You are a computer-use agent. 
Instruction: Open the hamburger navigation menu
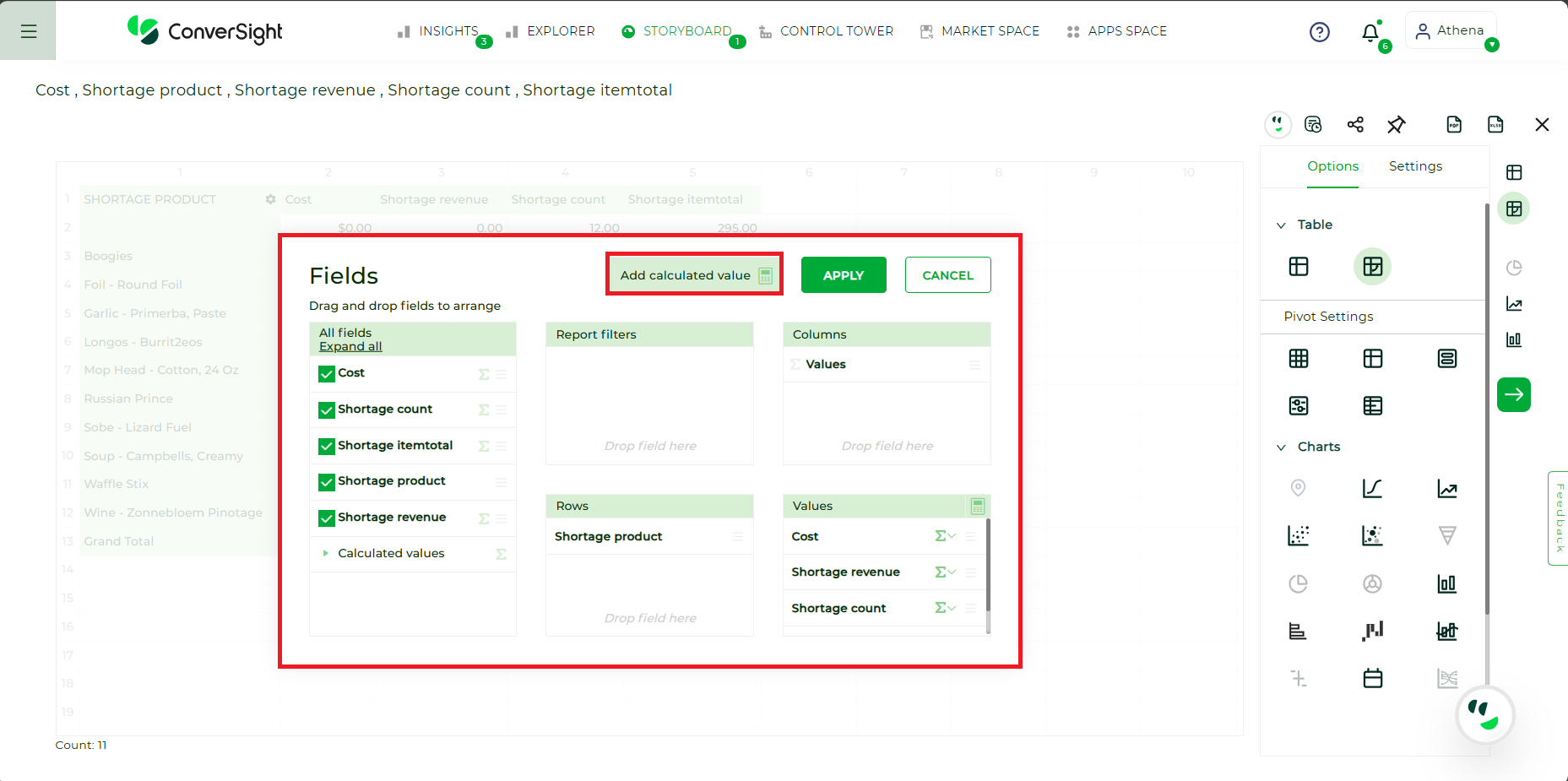(x=28, y=31)
